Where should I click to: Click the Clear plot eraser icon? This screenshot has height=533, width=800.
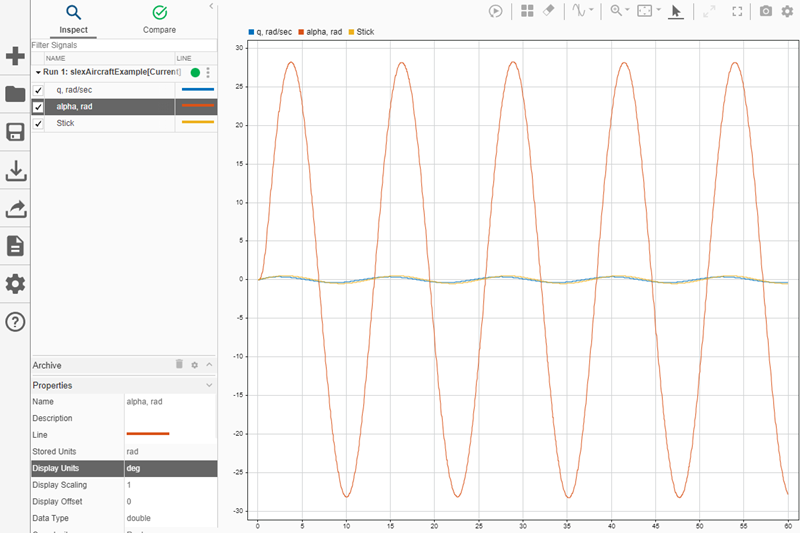click(548, 11)
